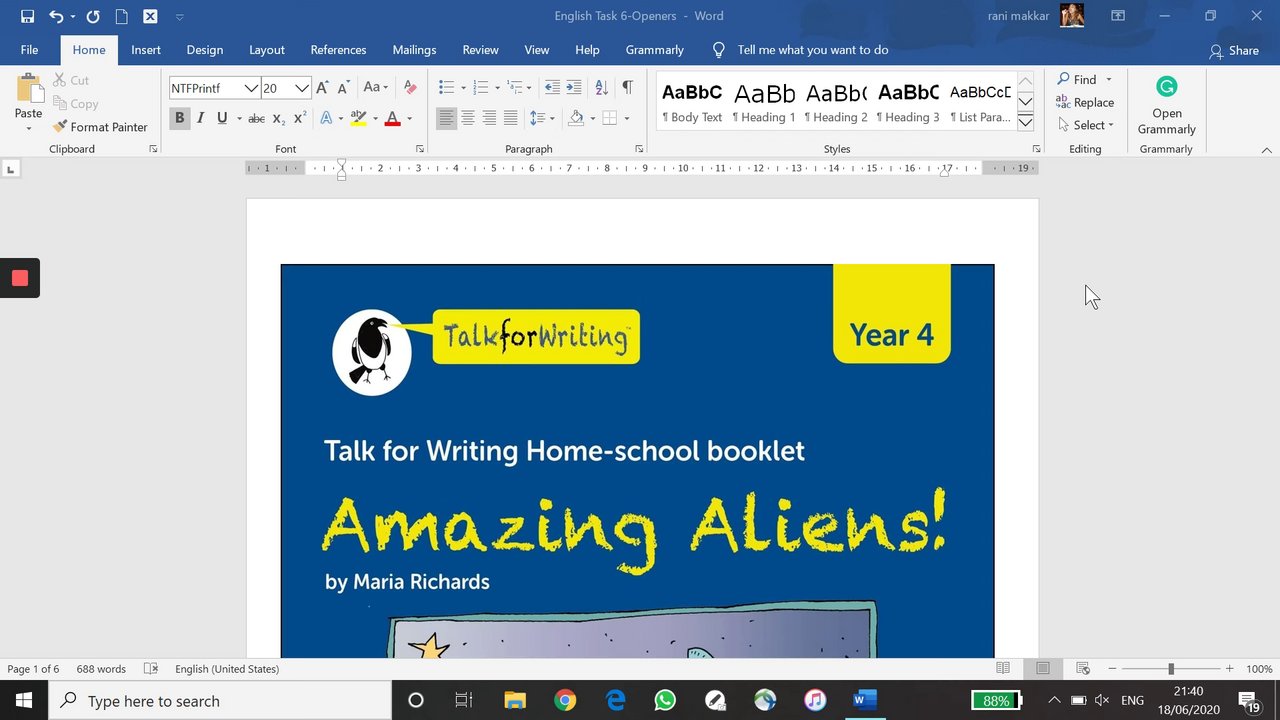This screenshot has height=720, width=1280.
Task: Save the document with the floppy icon
Action: pyautogui.click(x=27, y=16)
